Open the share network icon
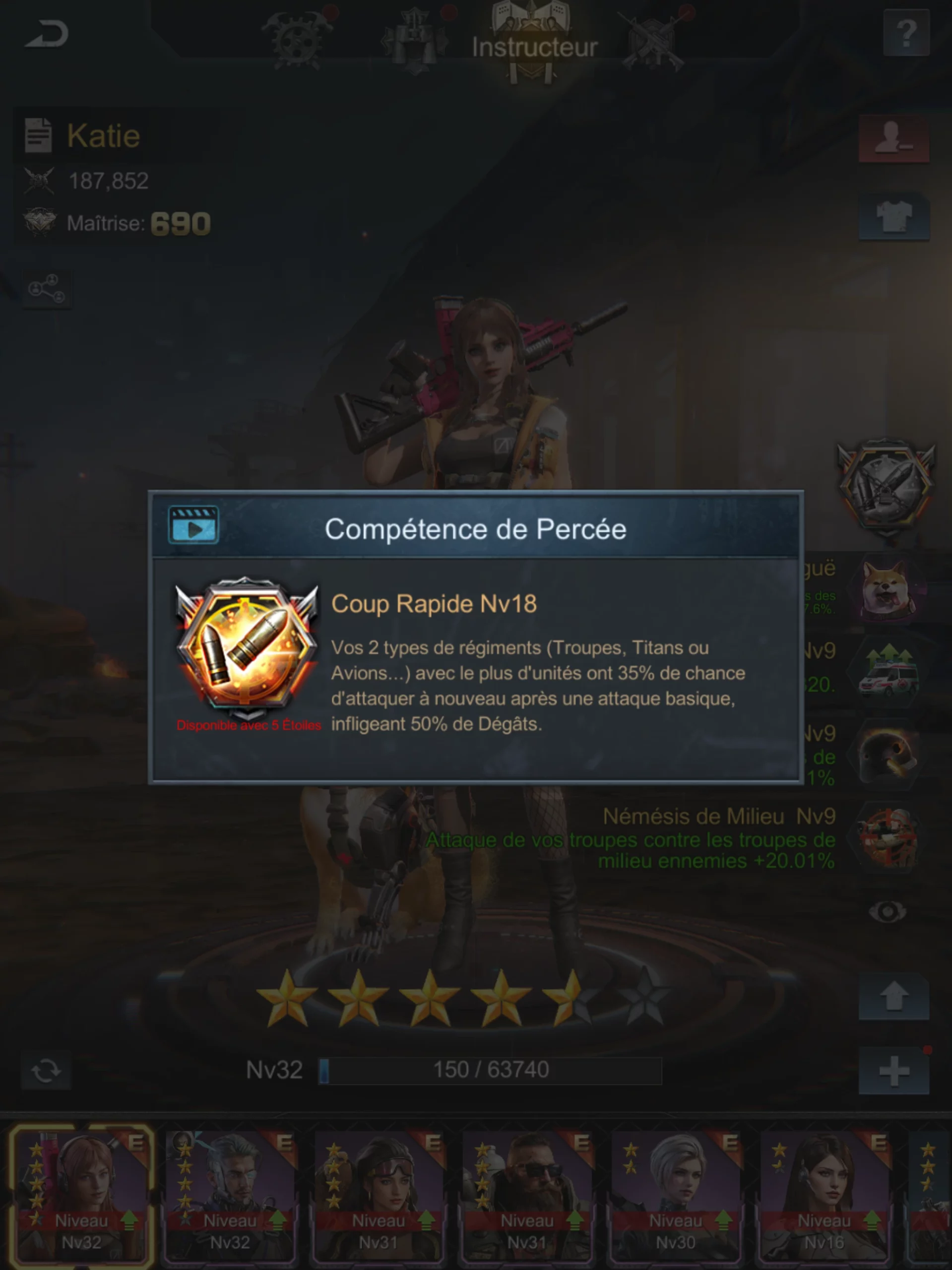 tap(47, 289)
